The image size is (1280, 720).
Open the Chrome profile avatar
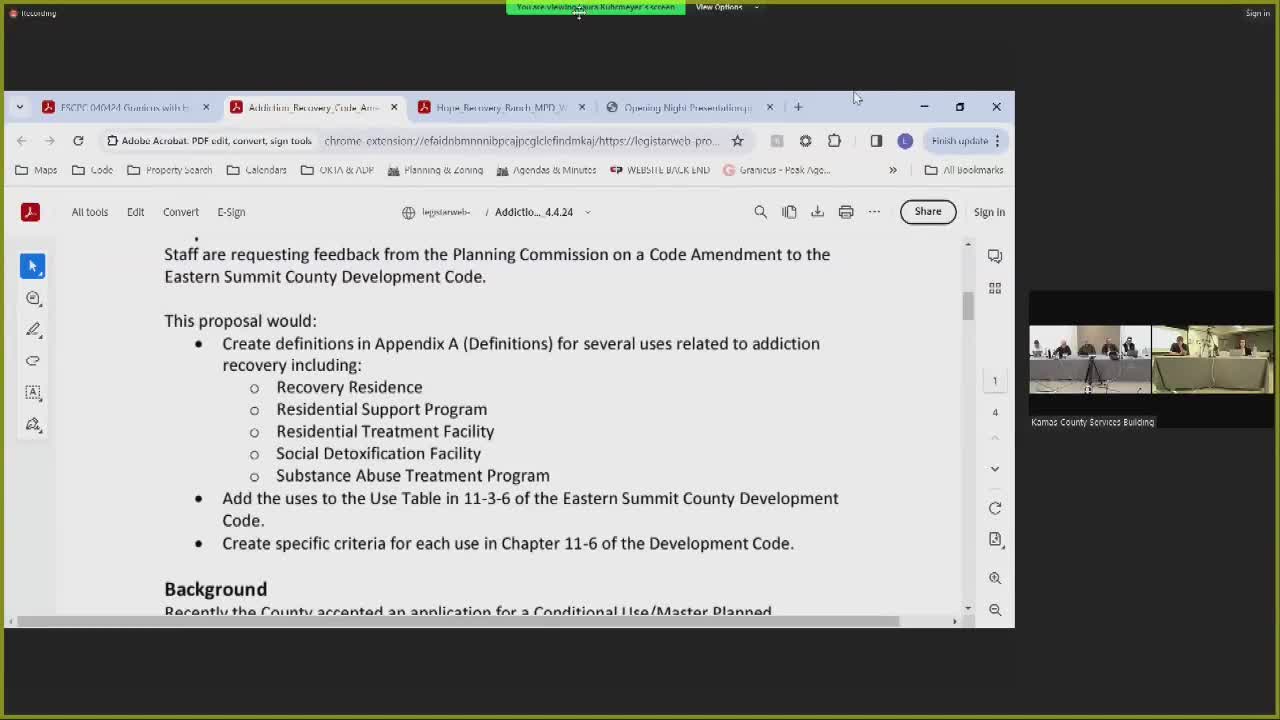(905, 141)
